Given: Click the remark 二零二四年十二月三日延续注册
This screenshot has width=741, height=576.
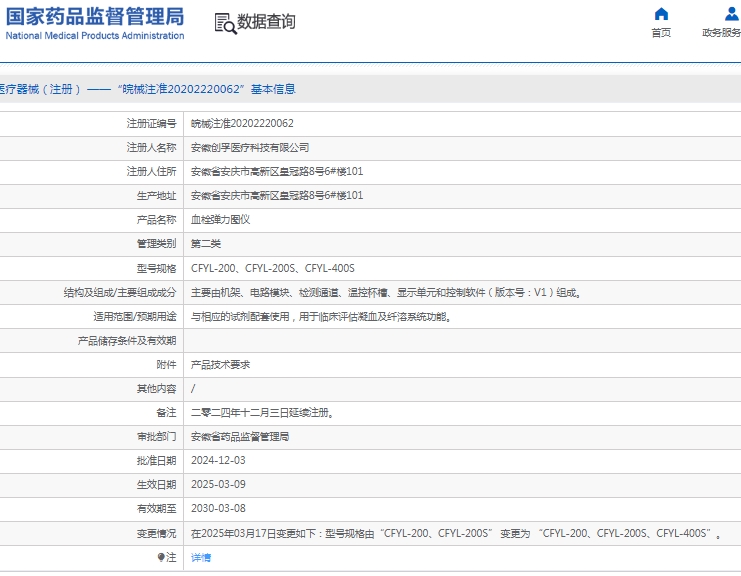Looking at the screenshot, I should click(262, 413).
